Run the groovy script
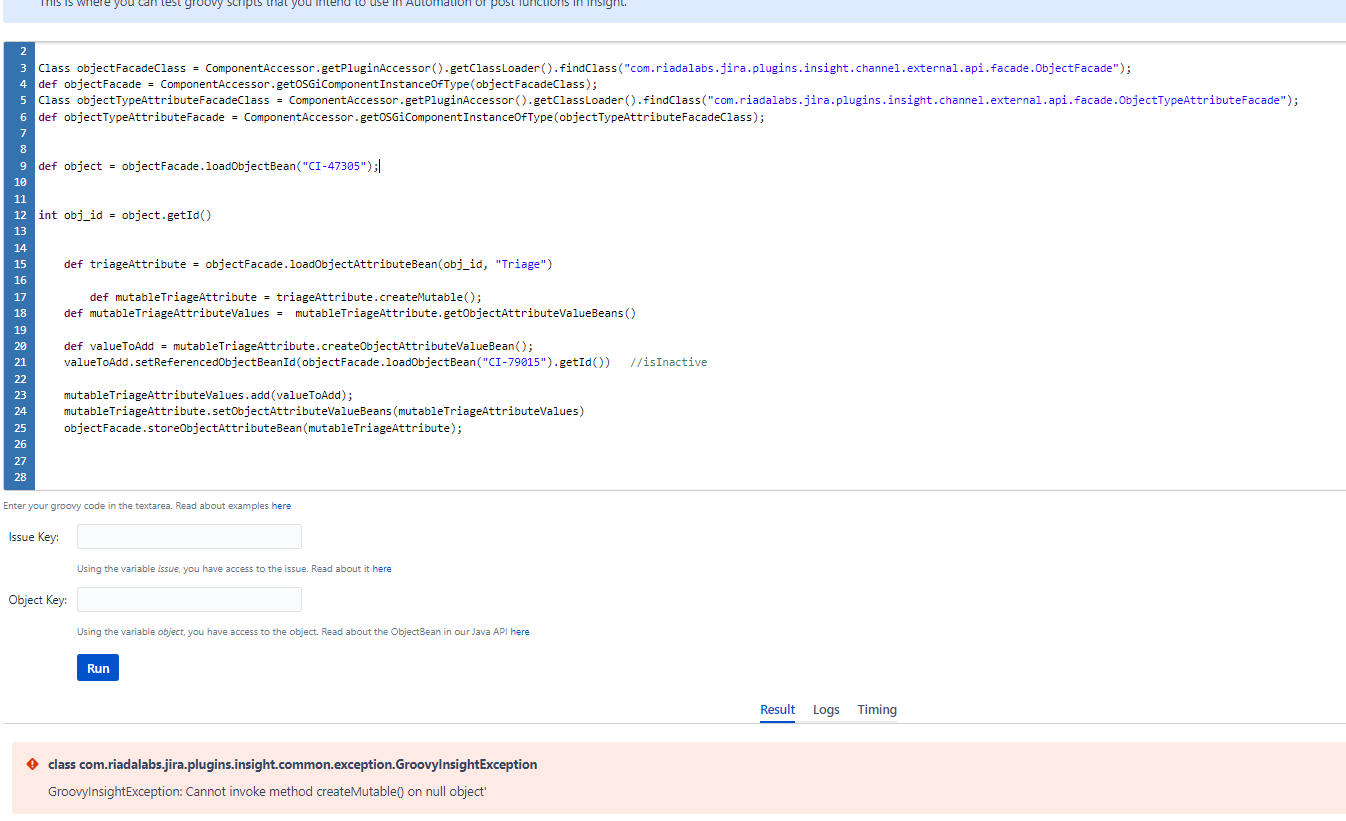This screenshot has height=821, width=1346. coord(98,667)
